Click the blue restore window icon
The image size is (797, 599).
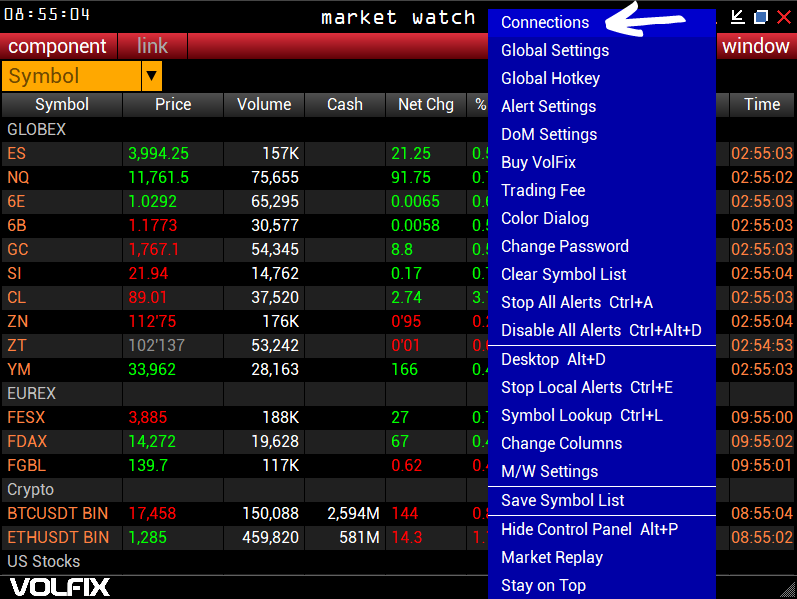(x=760, y=17)
